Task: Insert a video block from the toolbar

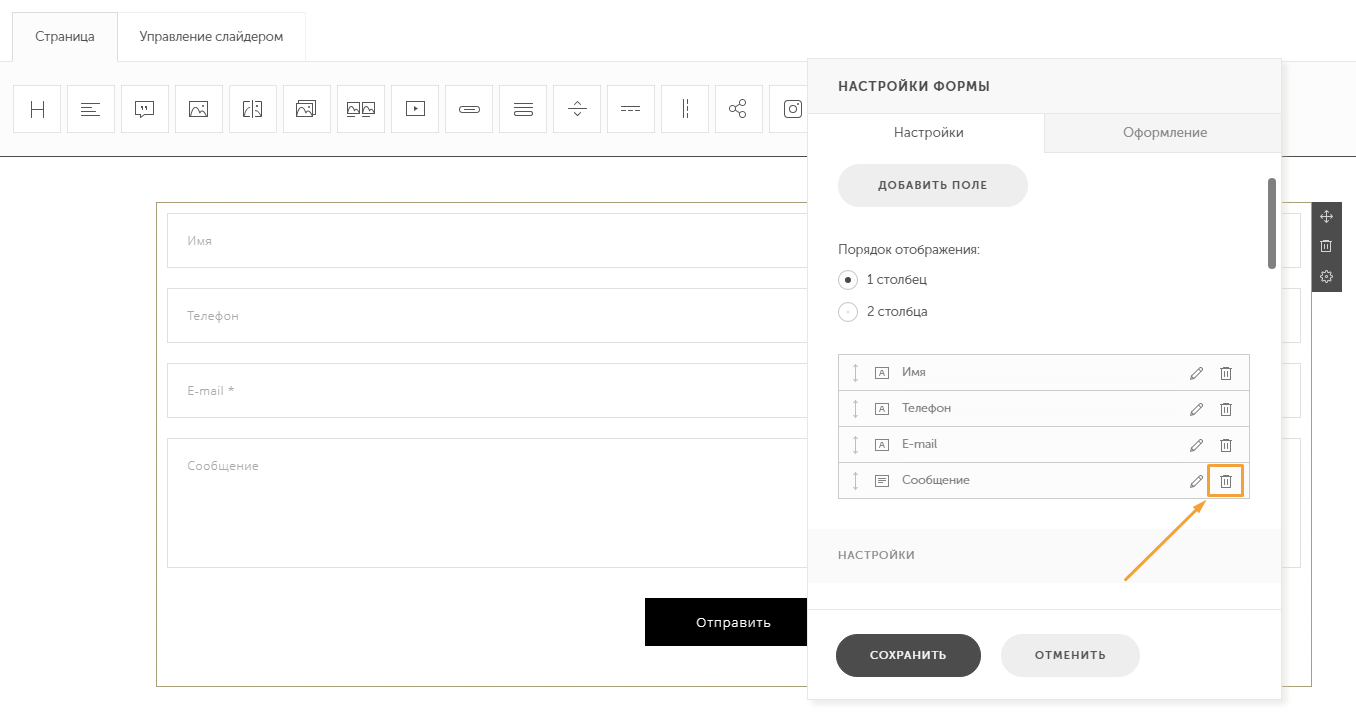Action: 415,109
